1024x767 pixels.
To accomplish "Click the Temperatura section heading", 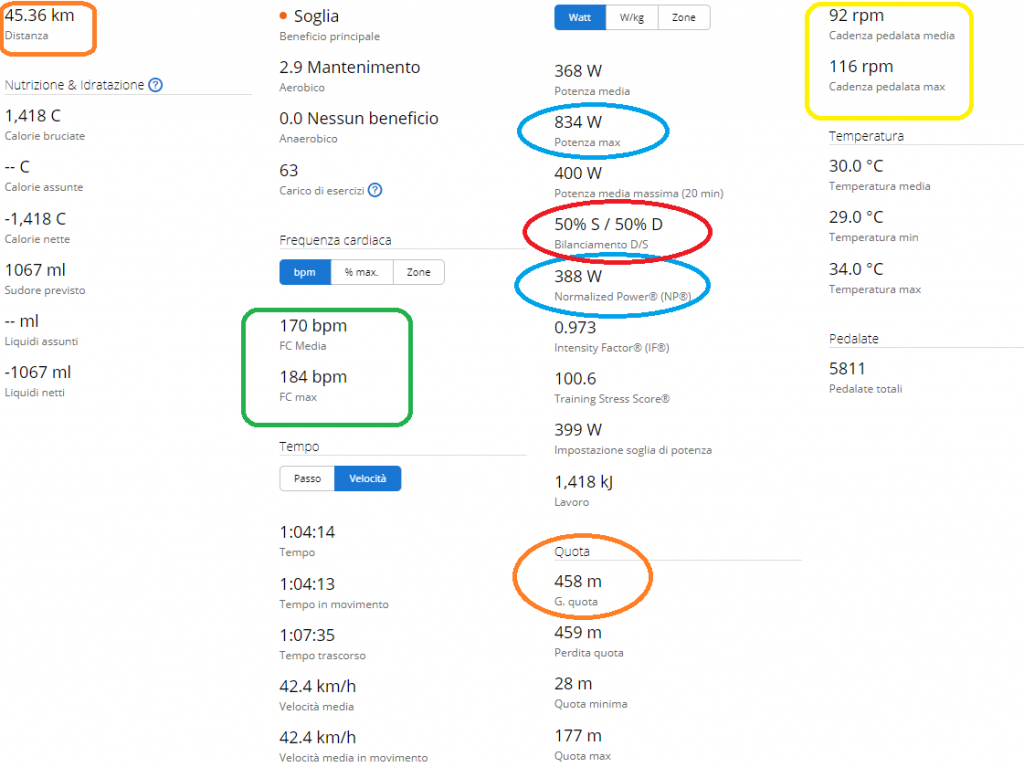I will tap(866, 136).
